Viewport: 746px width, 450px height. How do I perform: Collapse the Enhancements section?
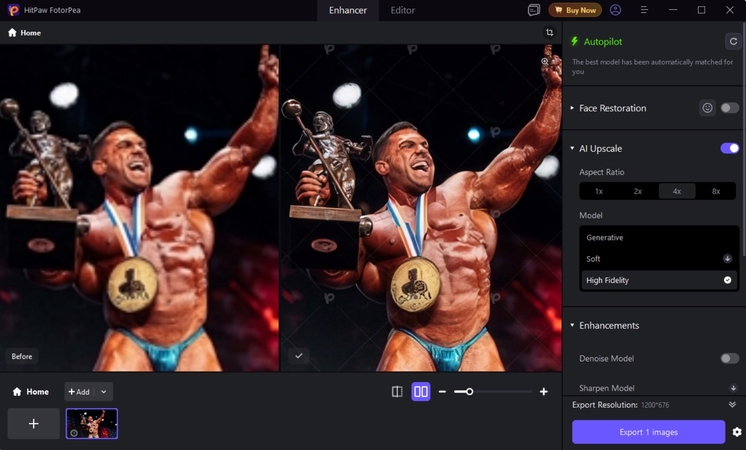coord(572,325)
